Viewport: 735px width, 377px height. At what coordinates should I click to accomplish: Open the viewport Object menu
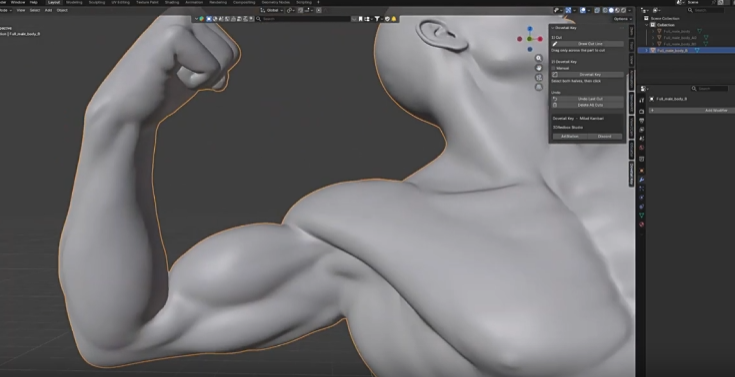coord(62,10)
